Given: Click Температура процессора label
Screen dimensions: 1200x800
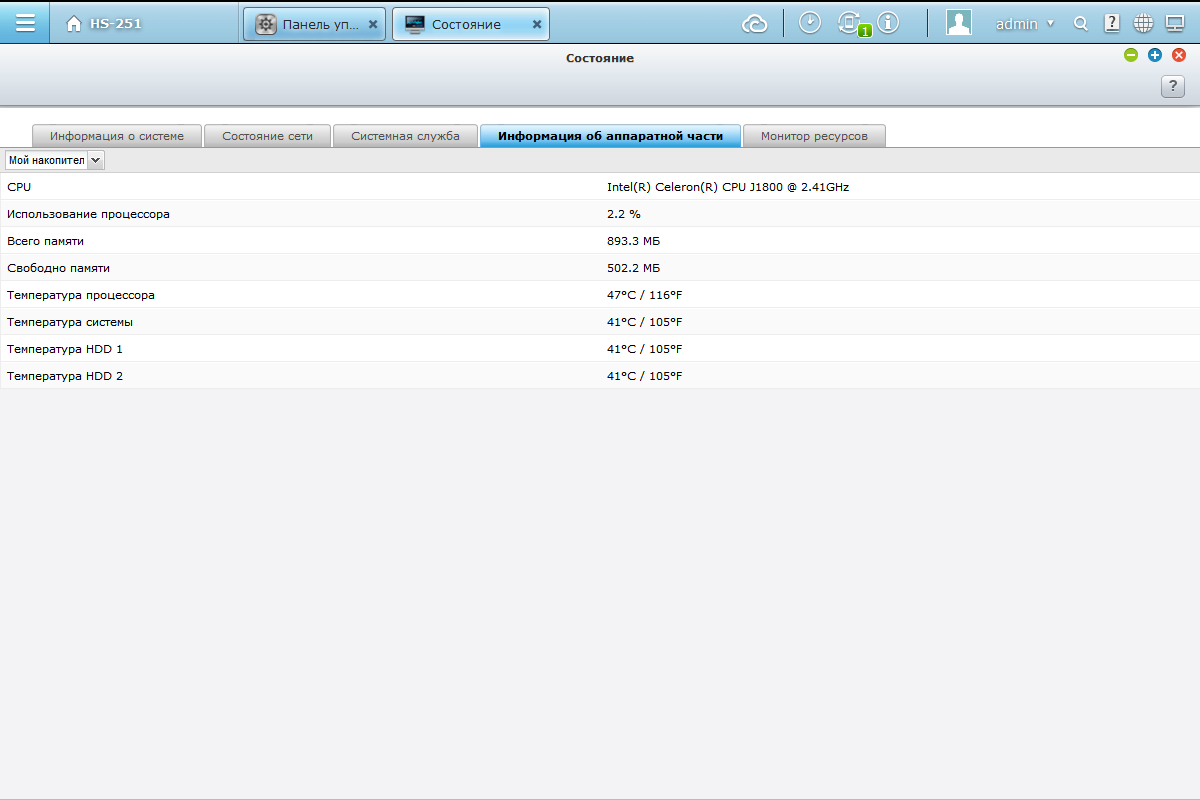Looking at the screenshot, I should (x=81, y=295).
